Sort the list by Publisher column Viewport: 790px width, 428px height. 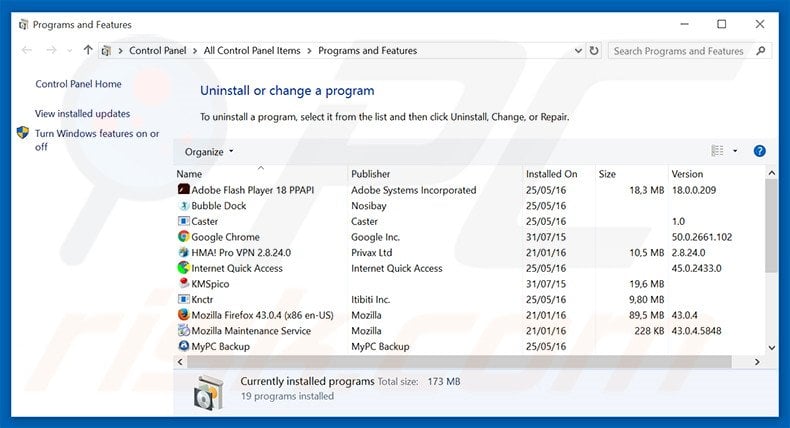pos(370,174)
